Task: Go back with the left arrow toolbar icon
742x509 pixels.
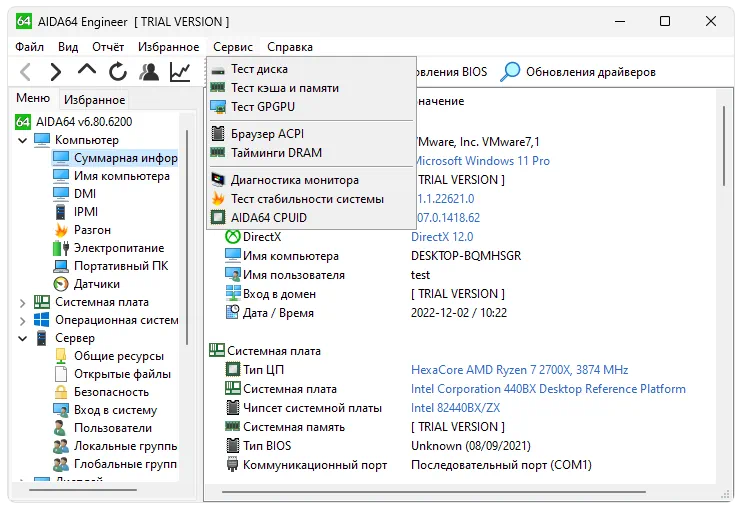Action: 26,72
